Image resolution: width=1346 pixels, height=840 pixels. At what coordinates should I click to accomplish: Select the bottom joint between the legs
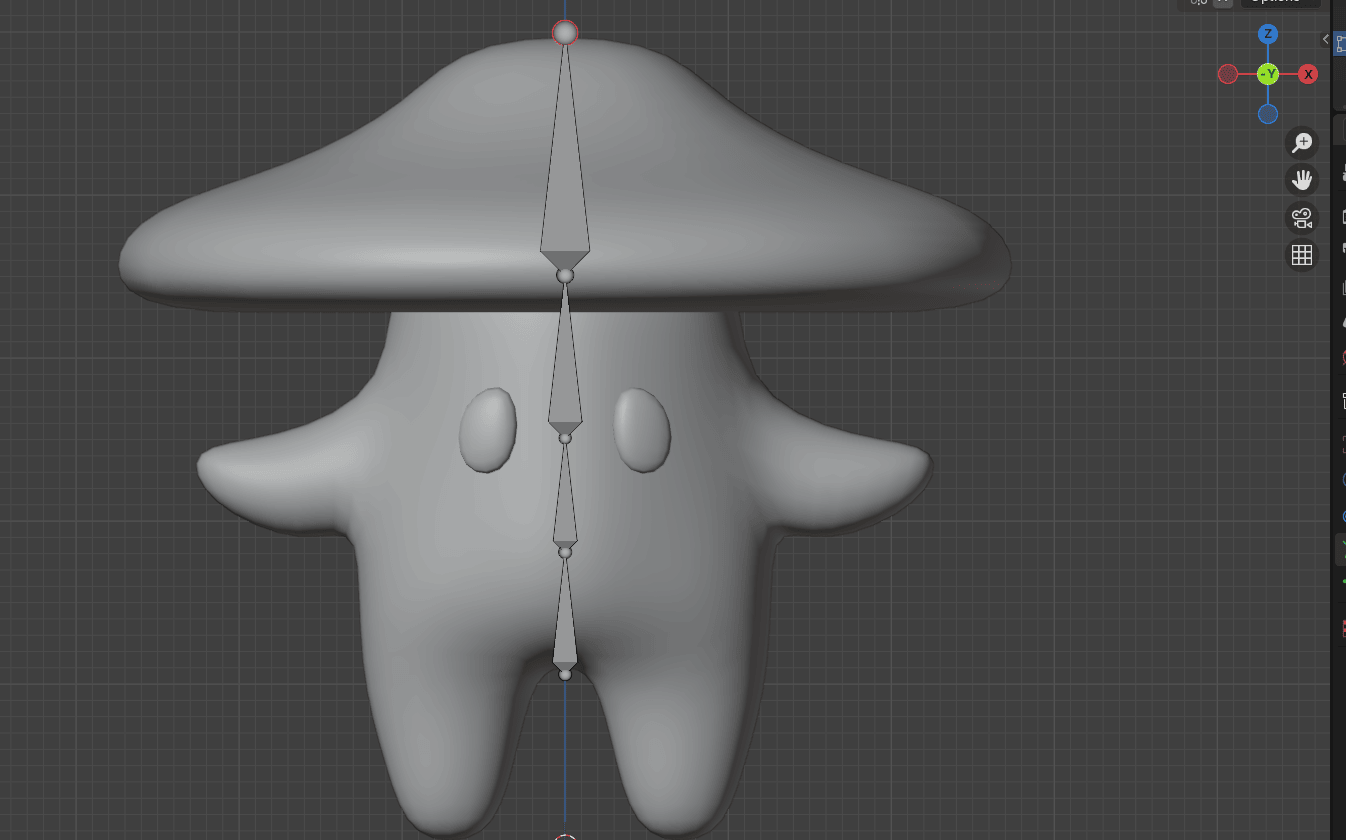(565, 675)
